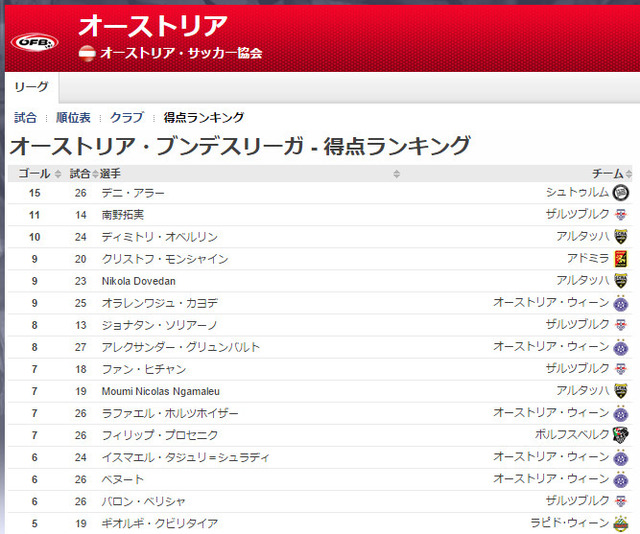640x534 pixels.
Task: Click Salzburg crest in ジョナタン・ソリアーノ row
Action: [x=621, y=325]
